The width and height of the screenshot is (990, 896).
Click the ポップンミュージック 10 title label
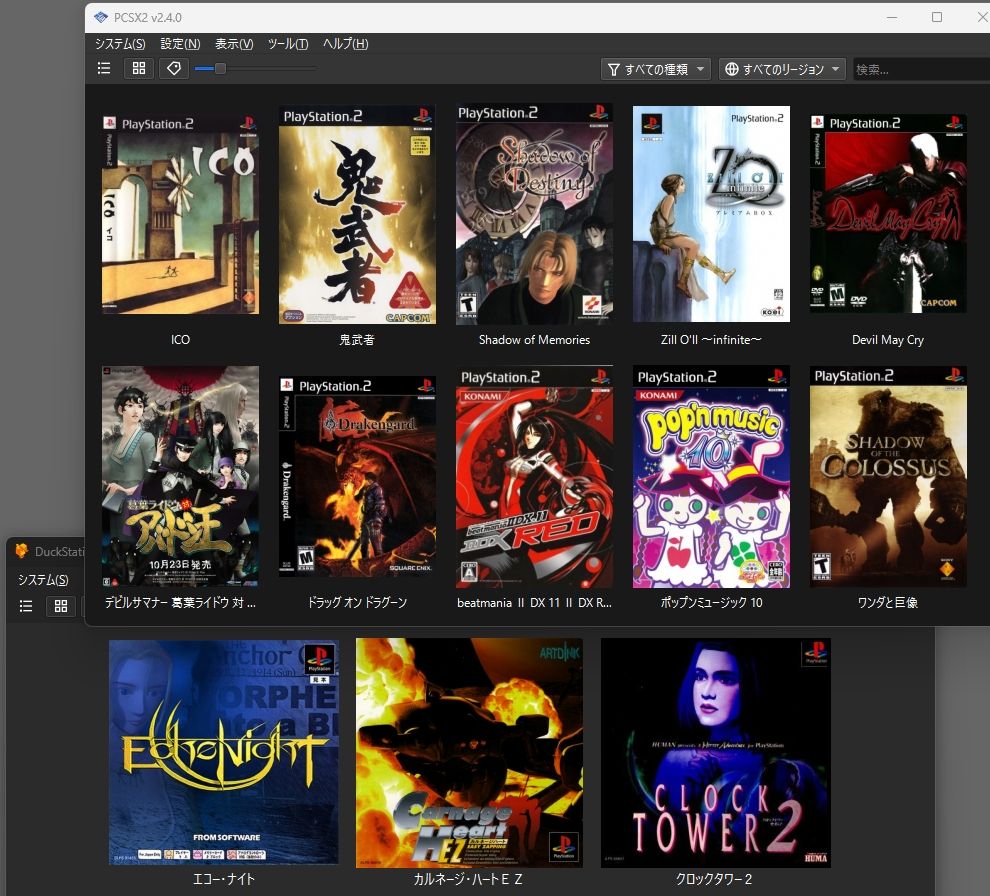click(x=711, y=602)
